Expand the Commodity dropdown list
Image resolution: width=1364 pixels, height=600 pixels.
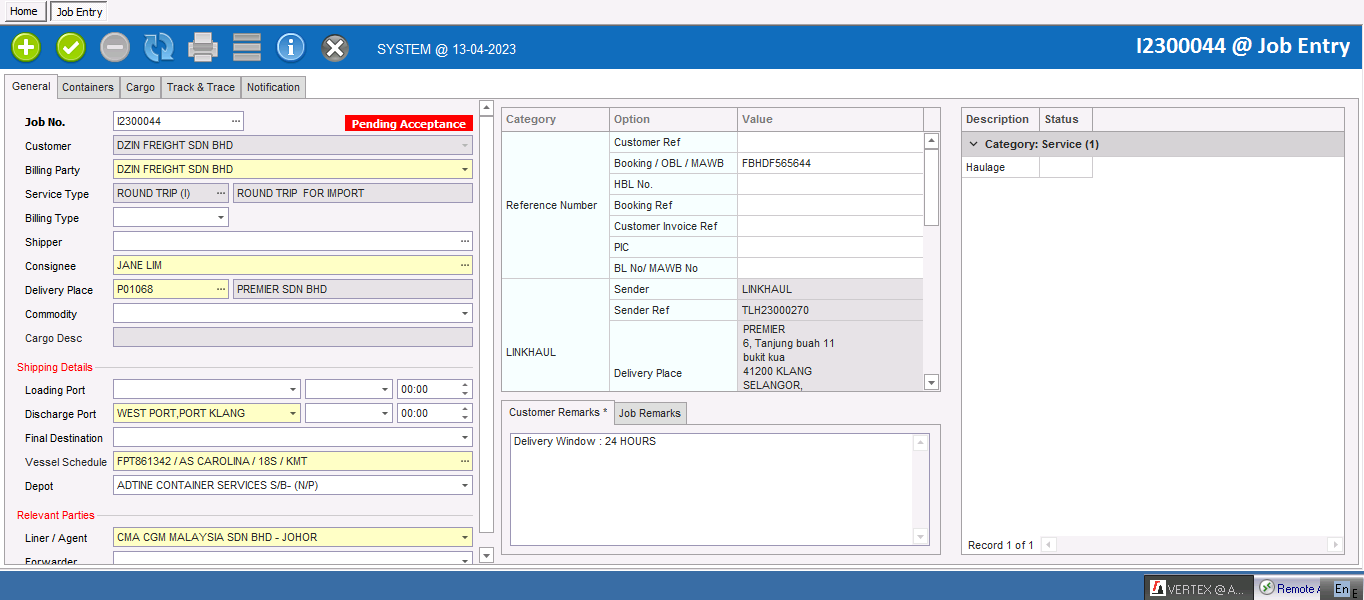click(x=464, y=314)
